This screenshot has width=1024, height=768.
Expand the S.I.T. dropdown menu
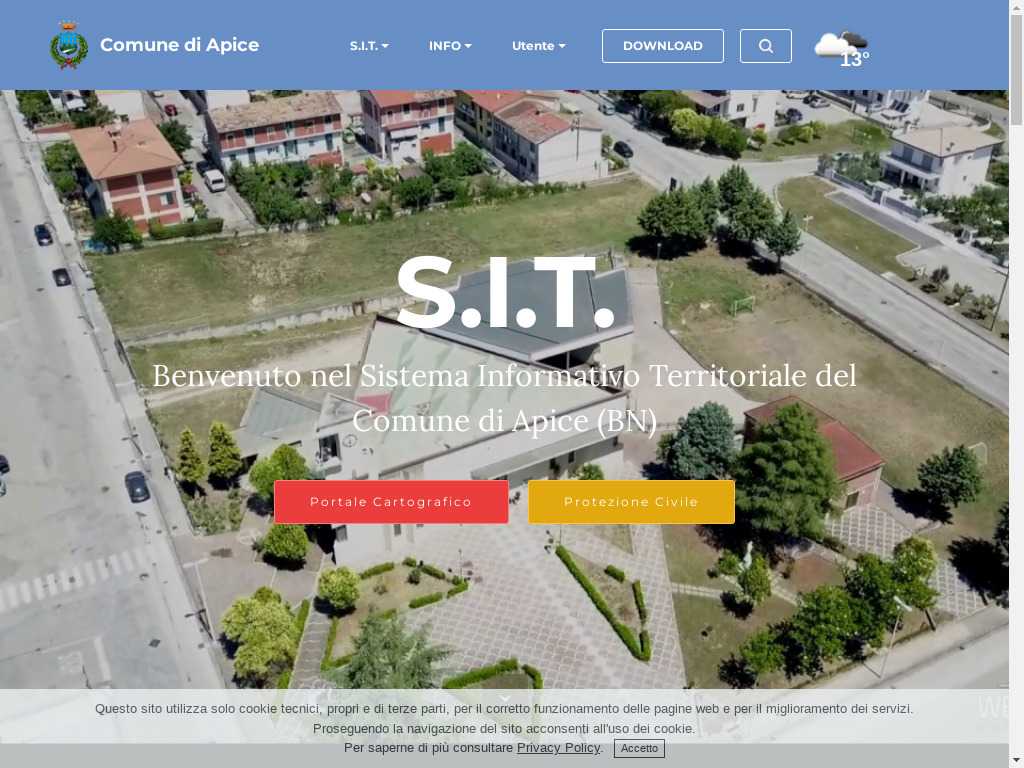click(369, 46)
